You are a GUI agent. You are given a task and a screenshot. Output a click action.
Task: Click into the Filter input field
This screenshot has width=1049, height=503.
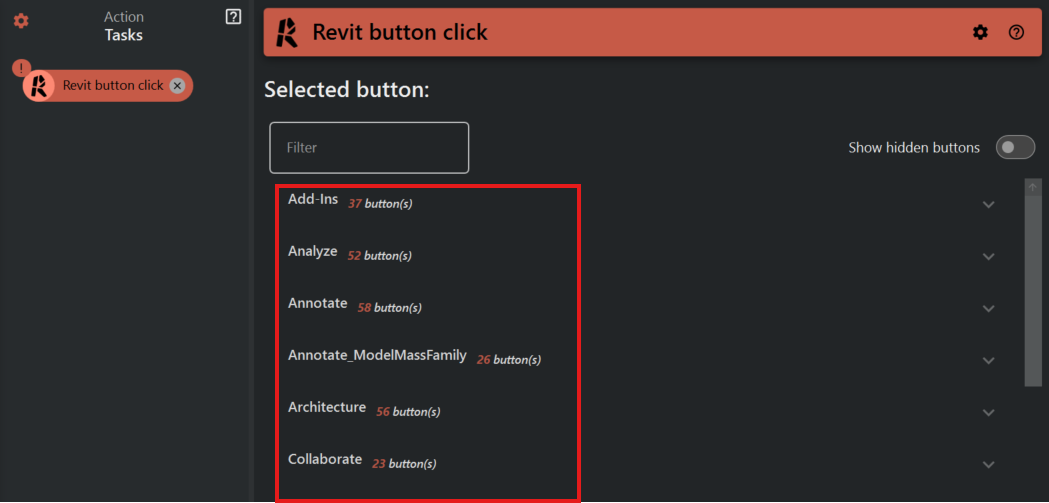pos(369,148)
